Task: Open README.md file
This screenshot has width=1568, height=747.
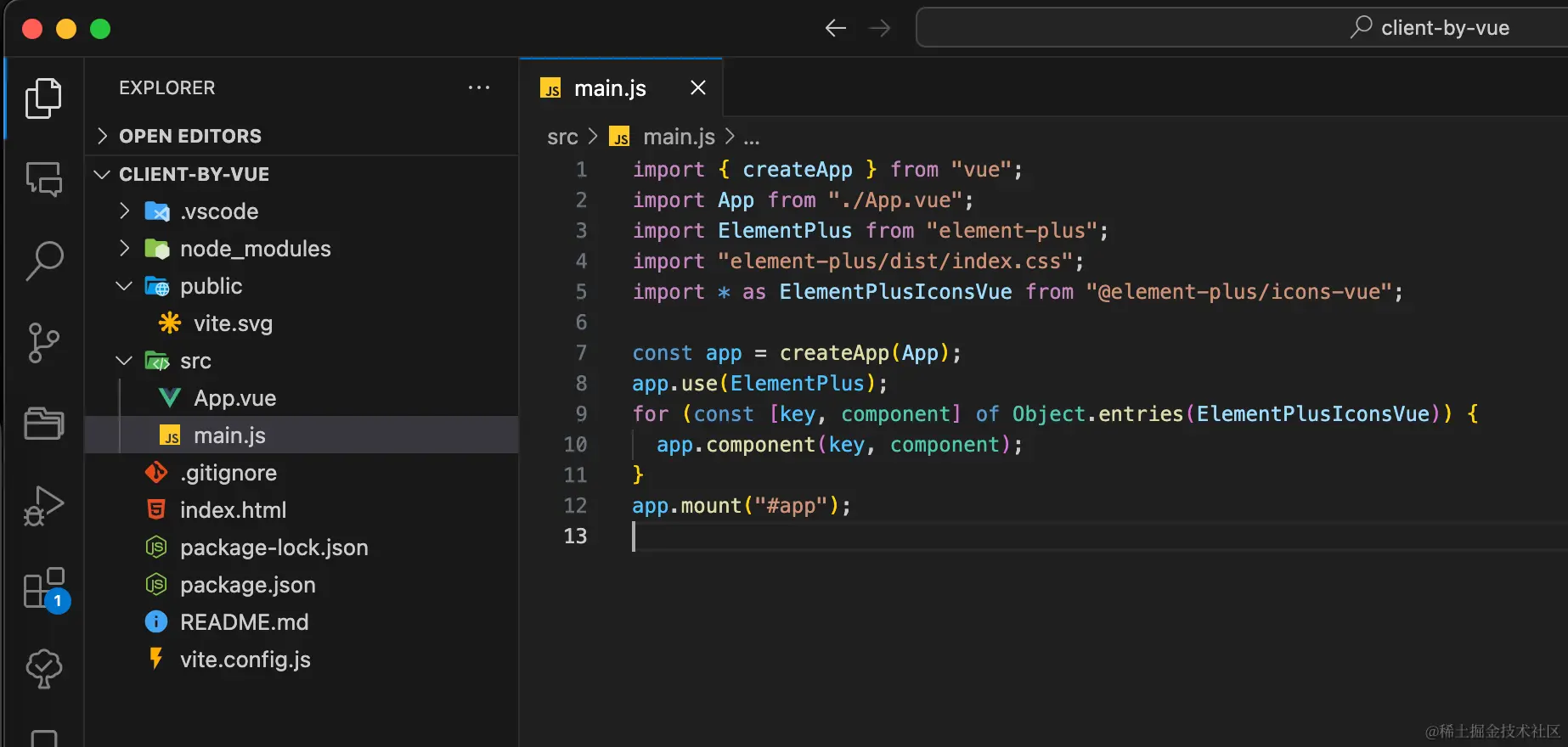Action: pos(244,622)
